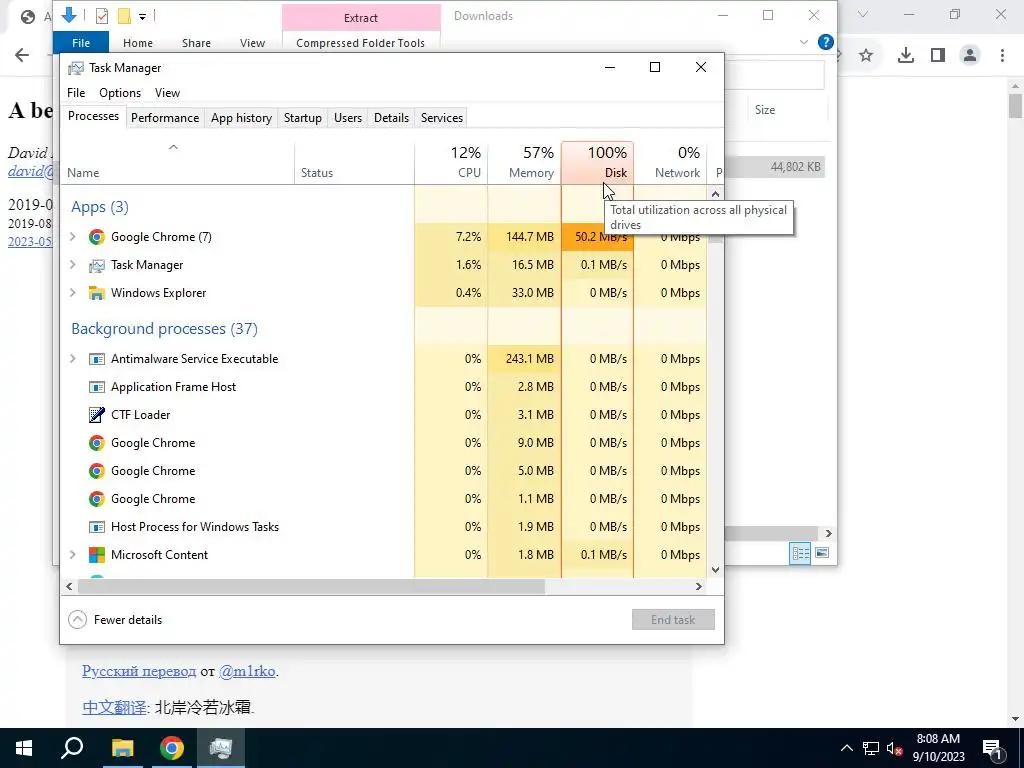Click the Antimalware Service Executable icon

[97, 359]
